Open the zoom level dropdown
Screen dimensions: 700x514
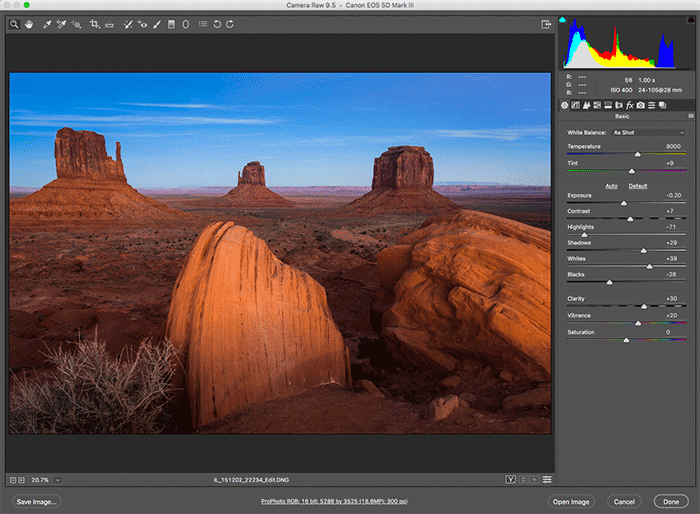(58, 480)
